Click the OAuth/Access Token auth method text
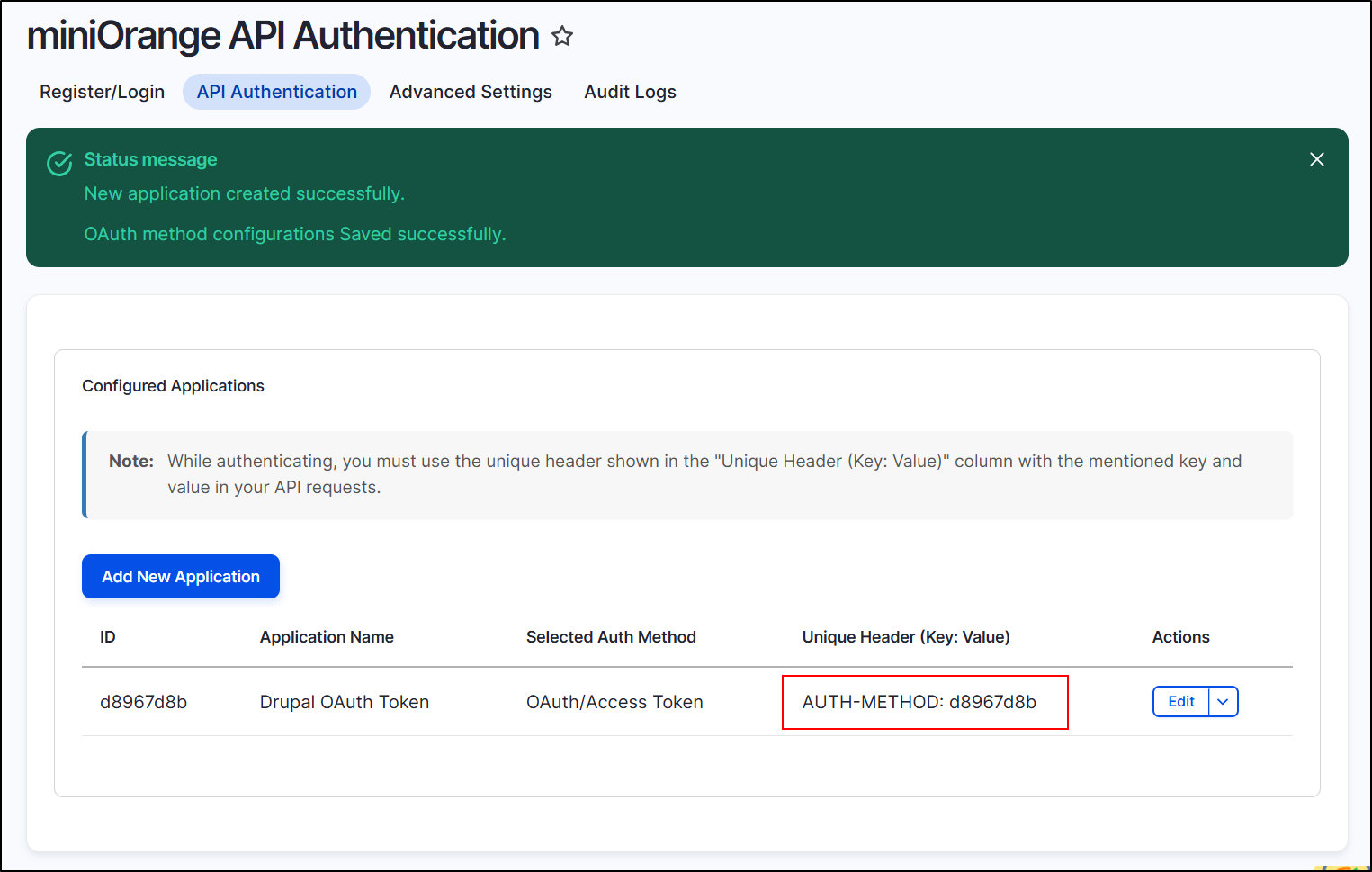Viewport: 1372px width, 872px height. (x=614, y=701)
